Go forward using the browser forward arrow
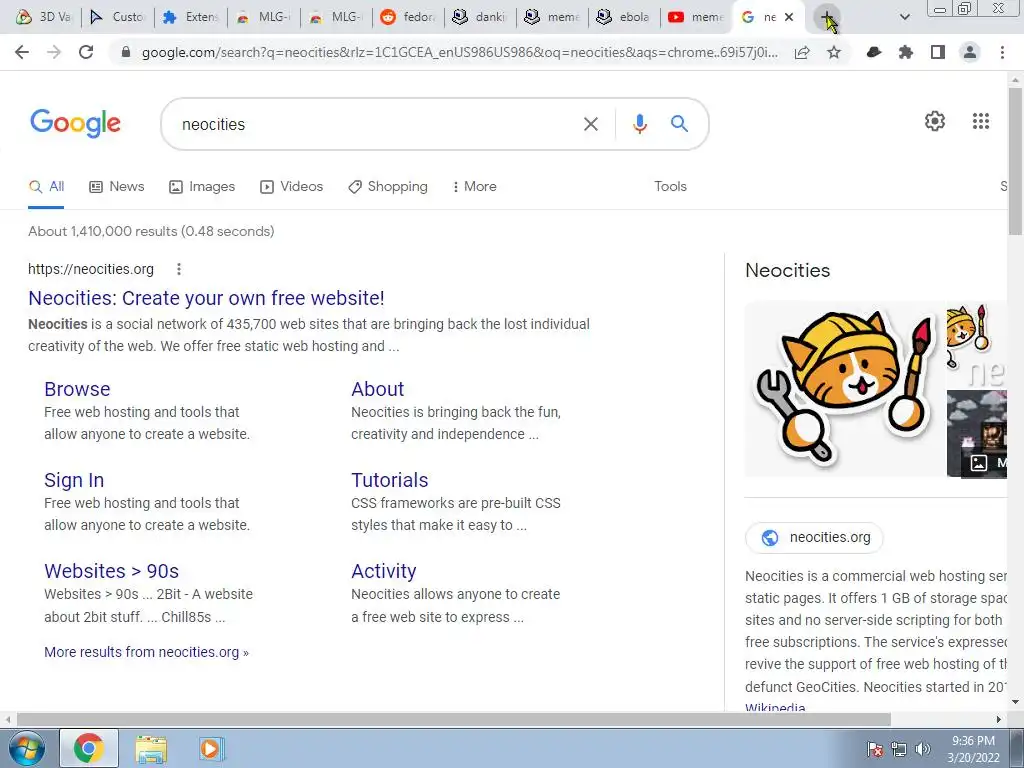 [54, 52]
